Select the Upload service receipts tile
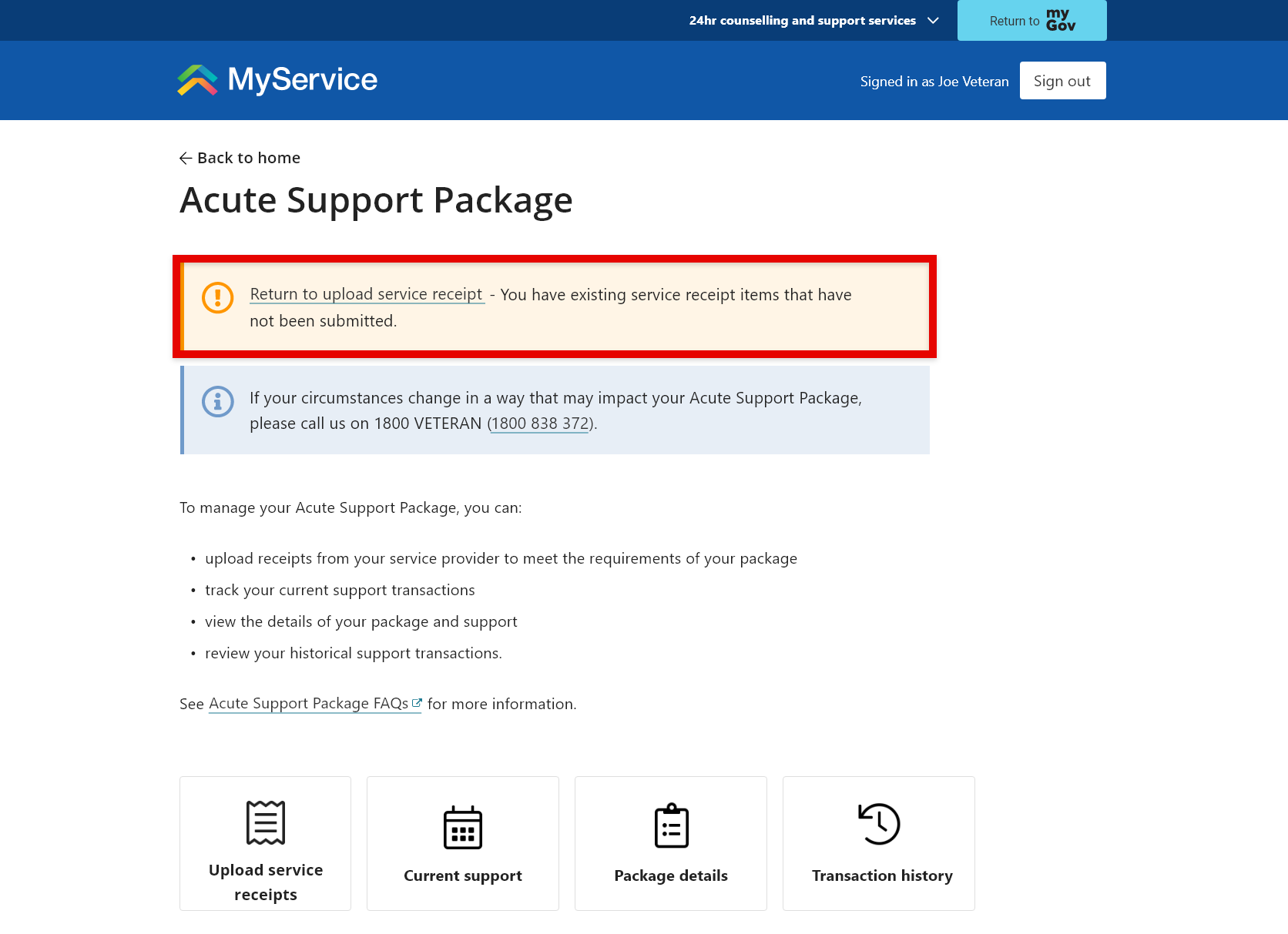Viewport: 1288px width, 934px height. click(265, 843)
